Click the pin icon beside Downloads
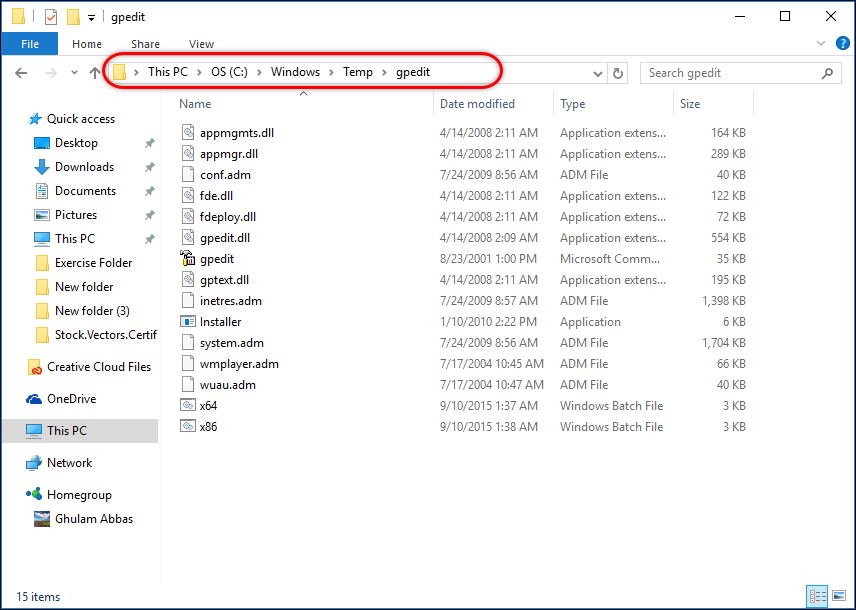 149,167
